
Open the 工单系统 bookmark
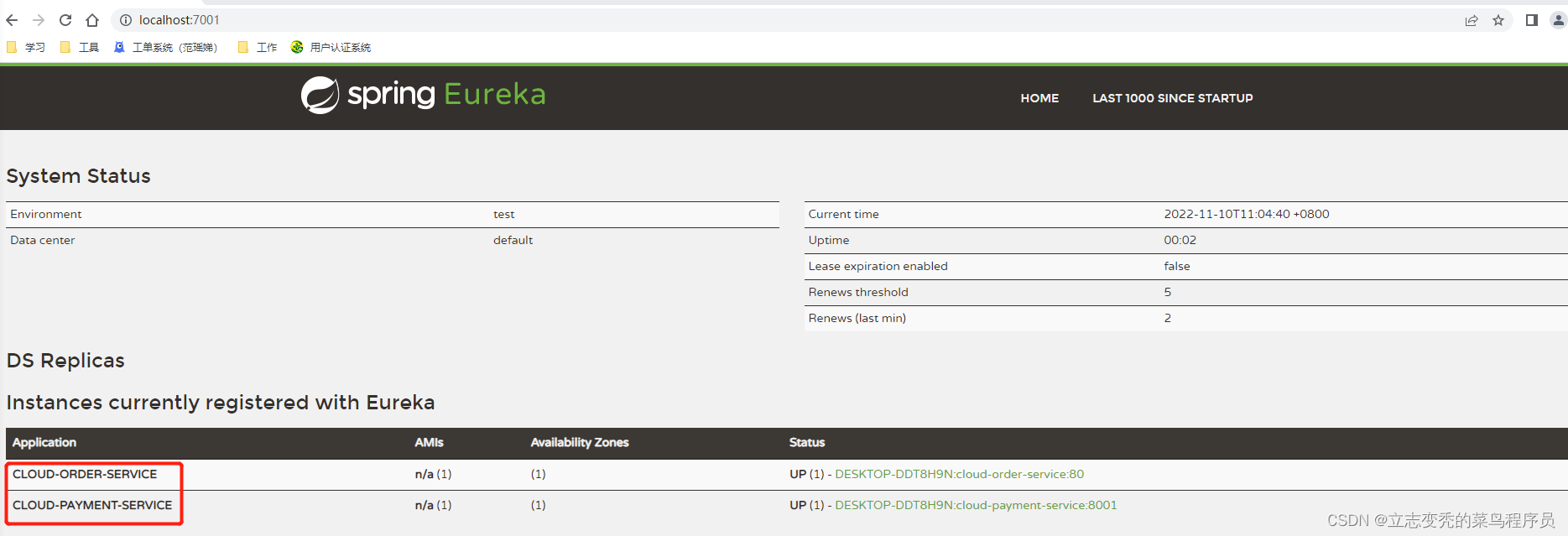pos(165,48)
